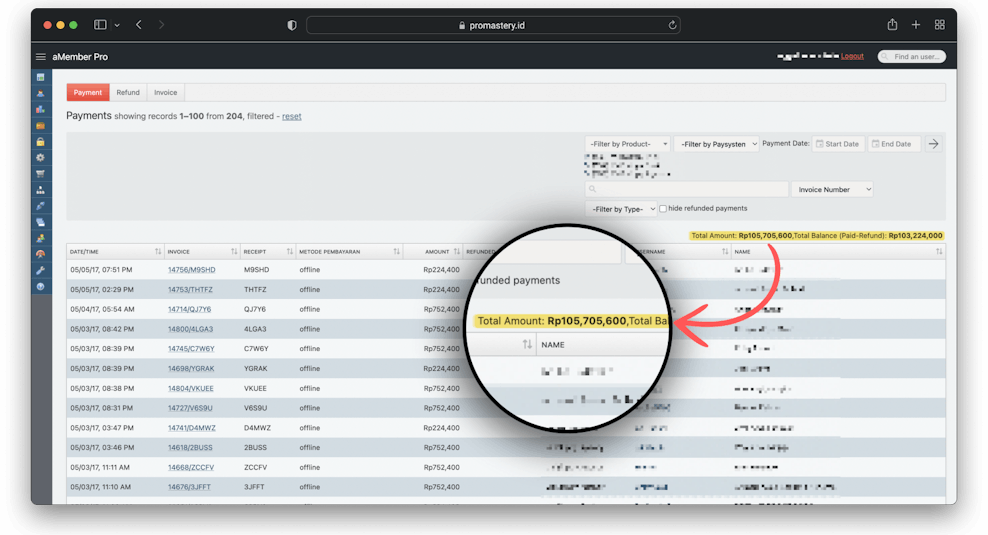
Task: Open invoice 14745/C7W6Y
Action: (x=191, y=348)
